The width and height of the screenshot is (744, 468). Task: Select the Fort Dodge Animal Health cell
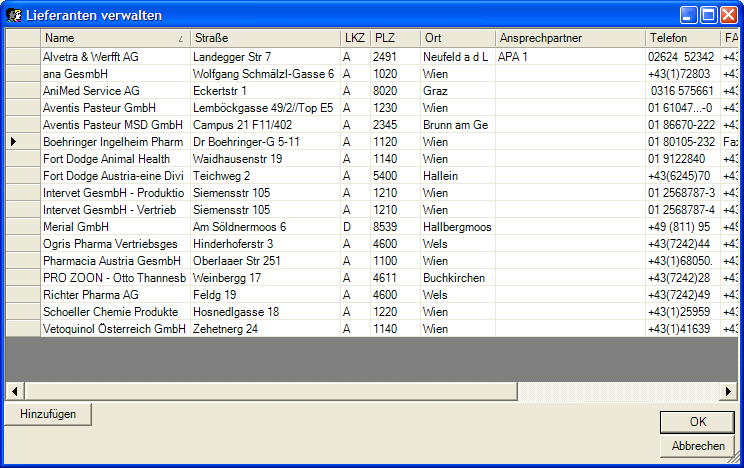tap(115, 159)
